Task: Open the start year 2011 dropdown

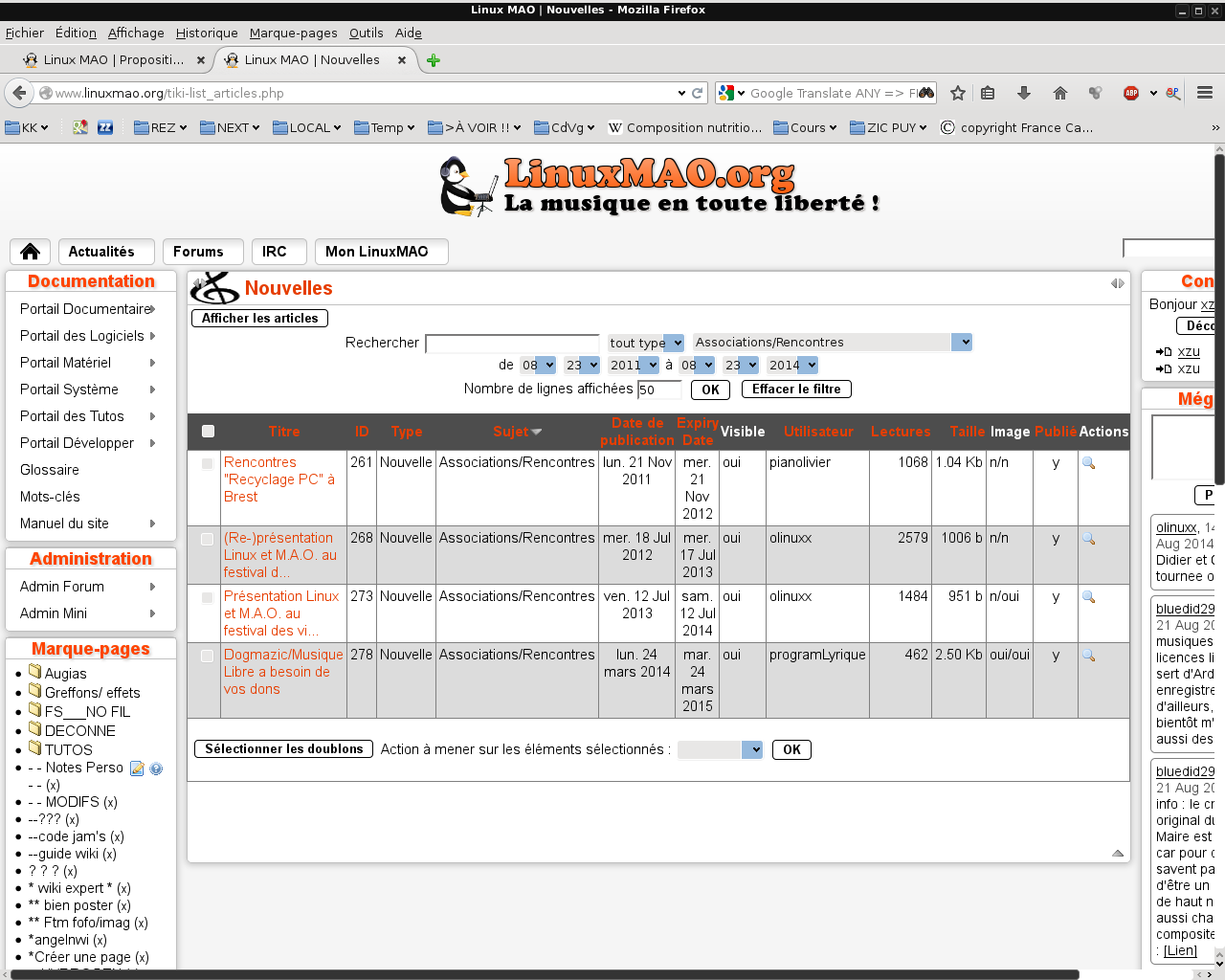Action: tap(634, 365)
